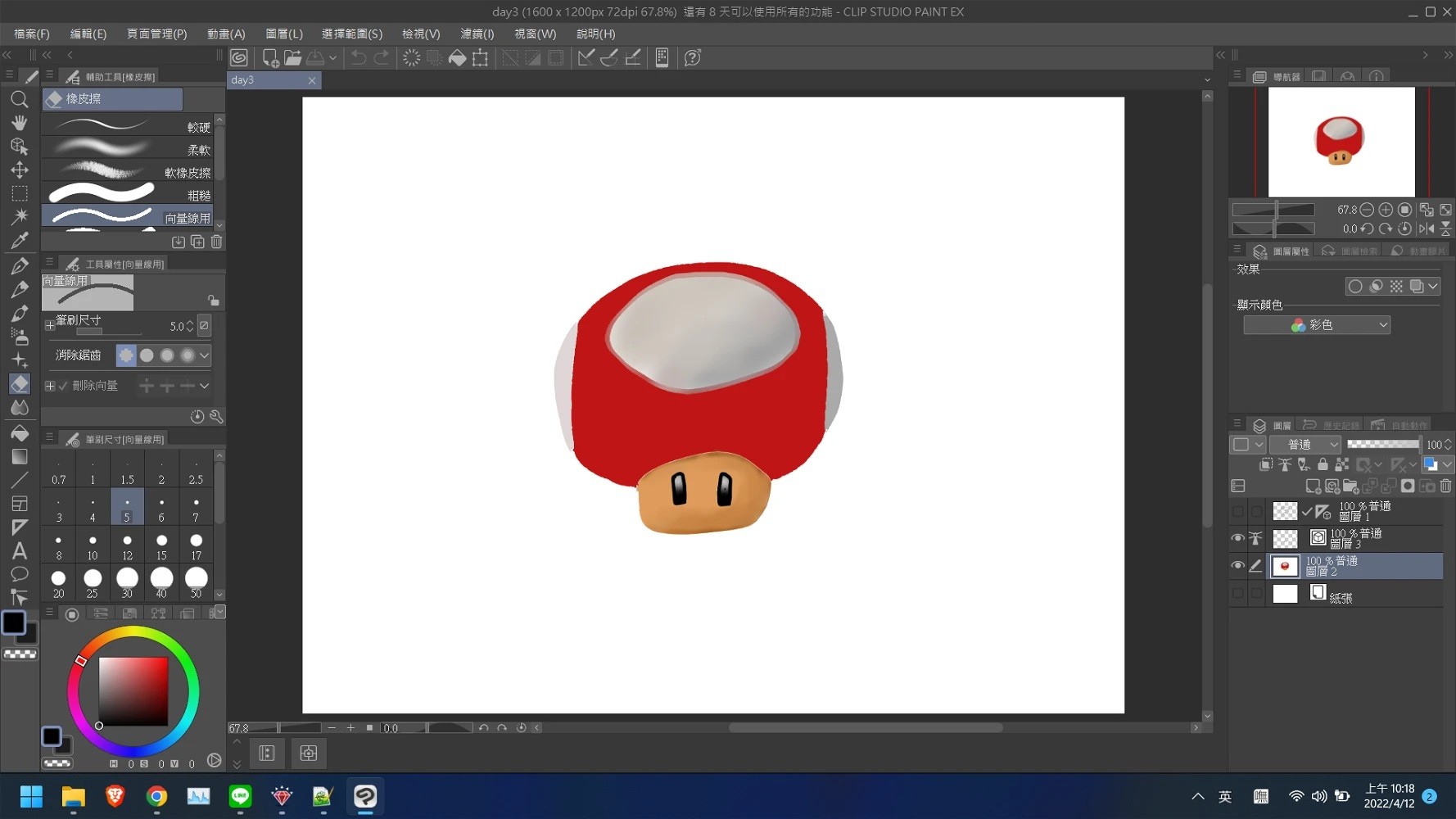Show 圖層 1 by clicking its visibility box
The height and width of the screenshot is (819, 1456).
point(1237,512)
